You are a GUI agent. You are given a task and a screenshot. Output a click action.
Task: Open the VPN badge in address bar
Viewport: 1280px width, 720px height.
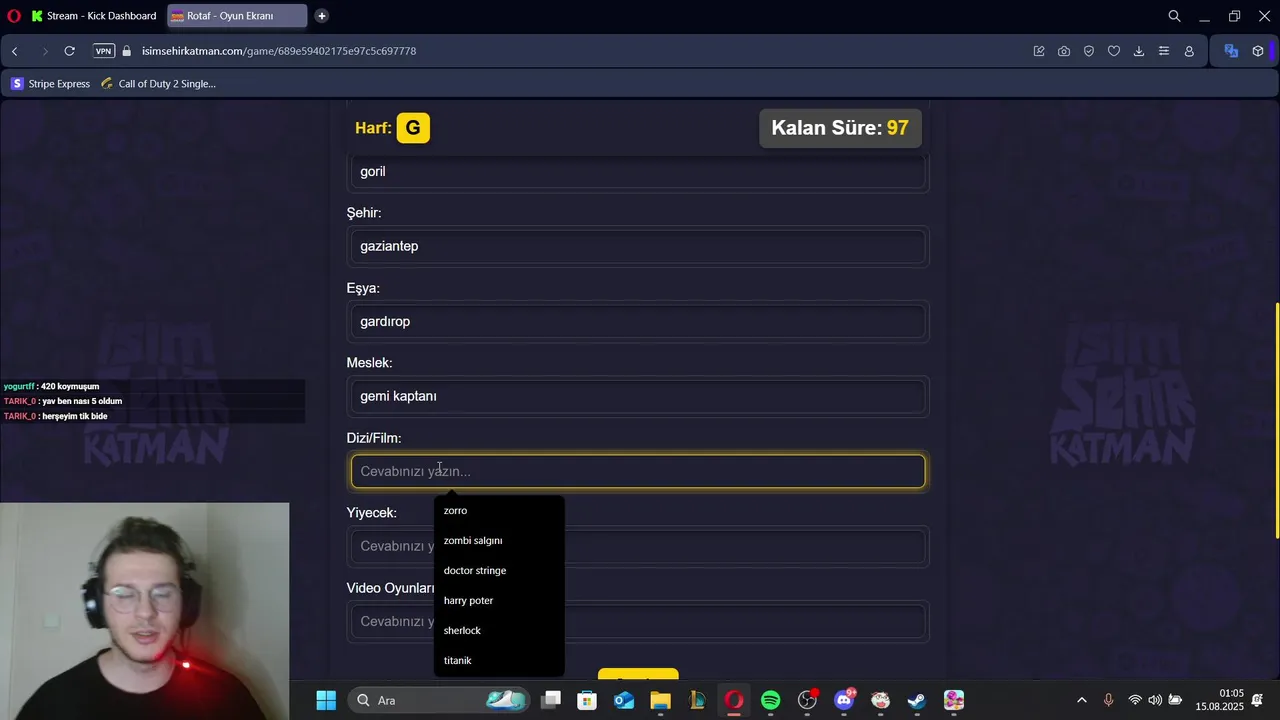(x=104, y=51)
